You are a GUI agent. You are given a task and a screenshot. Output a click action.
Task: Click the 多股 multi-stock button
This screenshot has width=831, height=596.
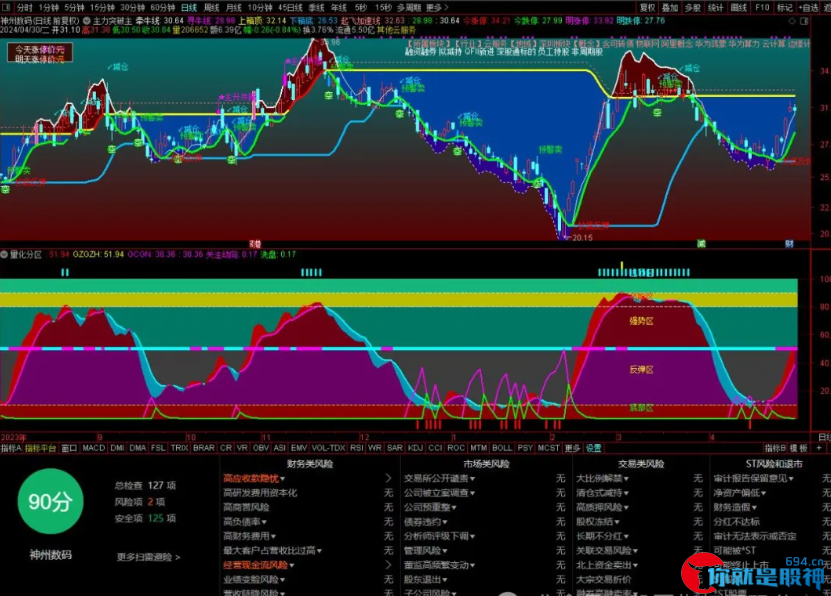pos(693,7)
